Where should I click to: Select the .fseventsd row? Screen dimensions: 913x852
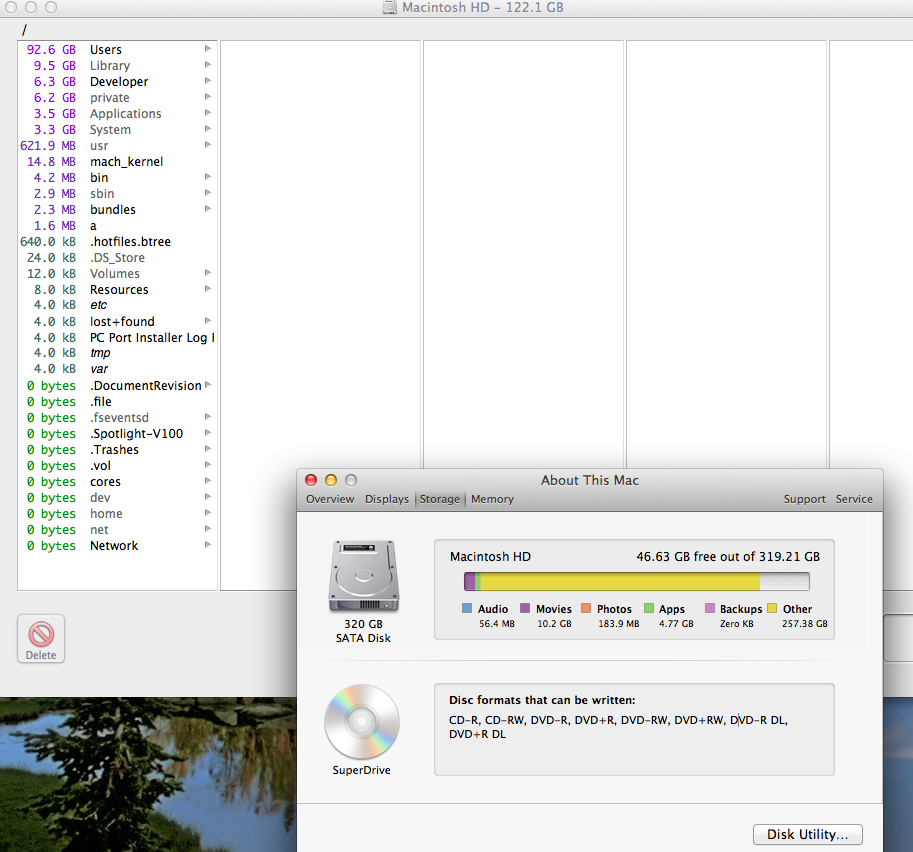tap(118, 418)
